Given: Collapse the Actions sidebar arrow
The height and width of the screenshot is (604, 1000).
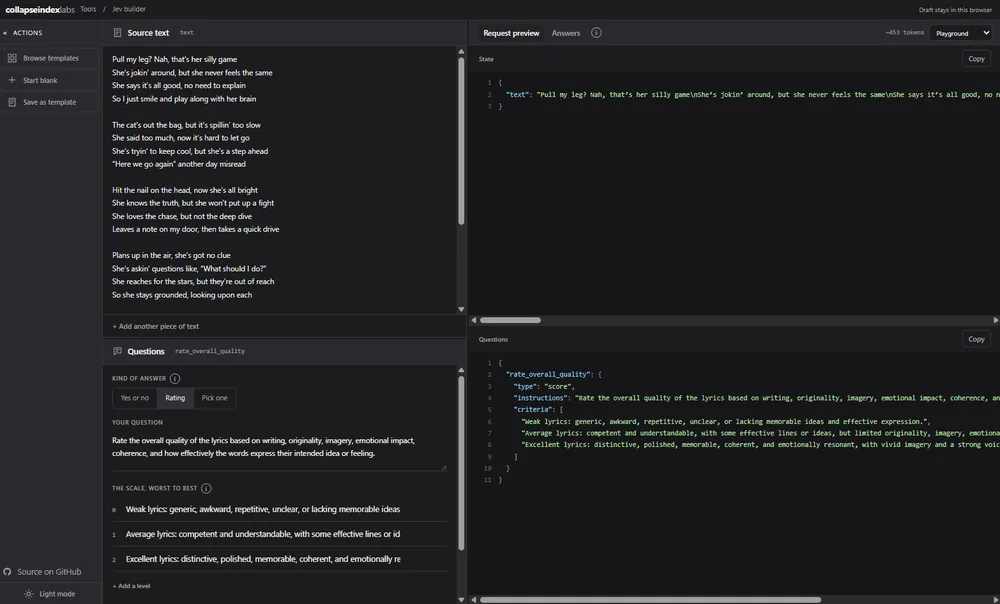Looking at the screenshot, I should click(5, 33).
